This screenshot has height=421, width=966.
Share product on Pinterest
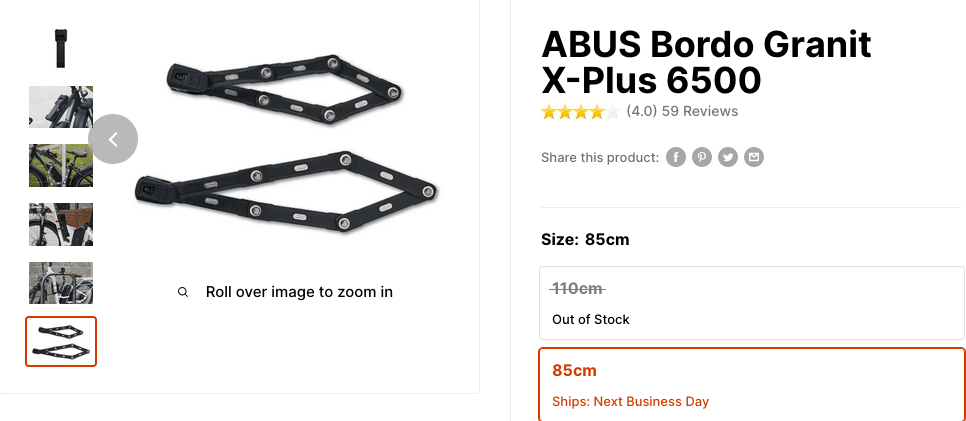702,158
